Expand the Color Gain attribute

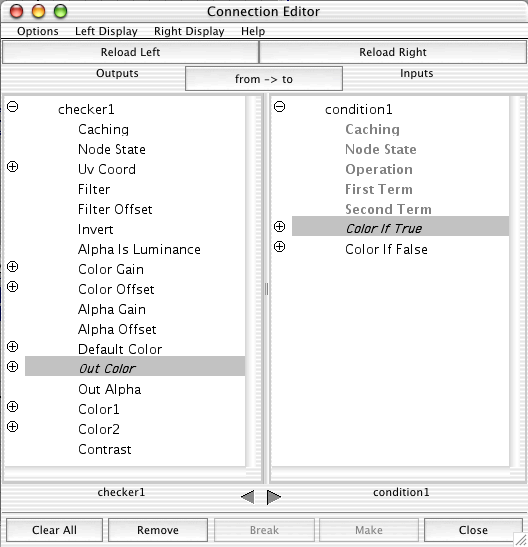click(x=13, y=267)
